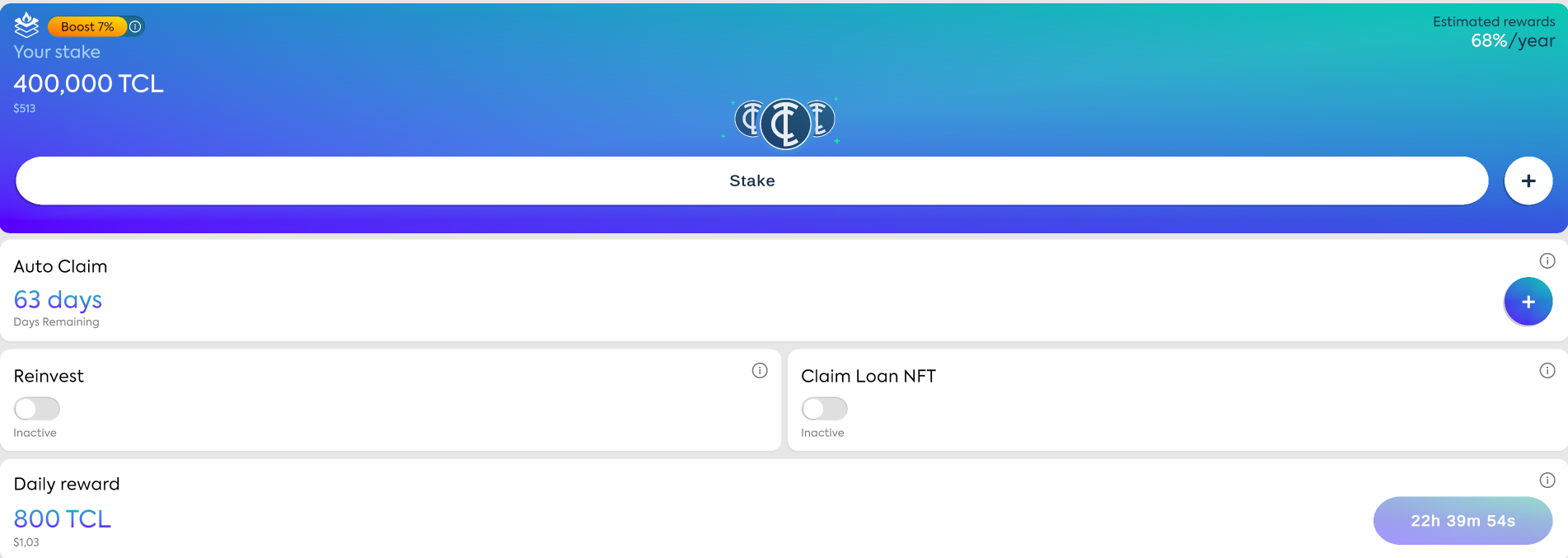The height and width of the screenshot is (558, 1568).
Task: Click the stacked layers logo icon
Action: pos(26,26)
